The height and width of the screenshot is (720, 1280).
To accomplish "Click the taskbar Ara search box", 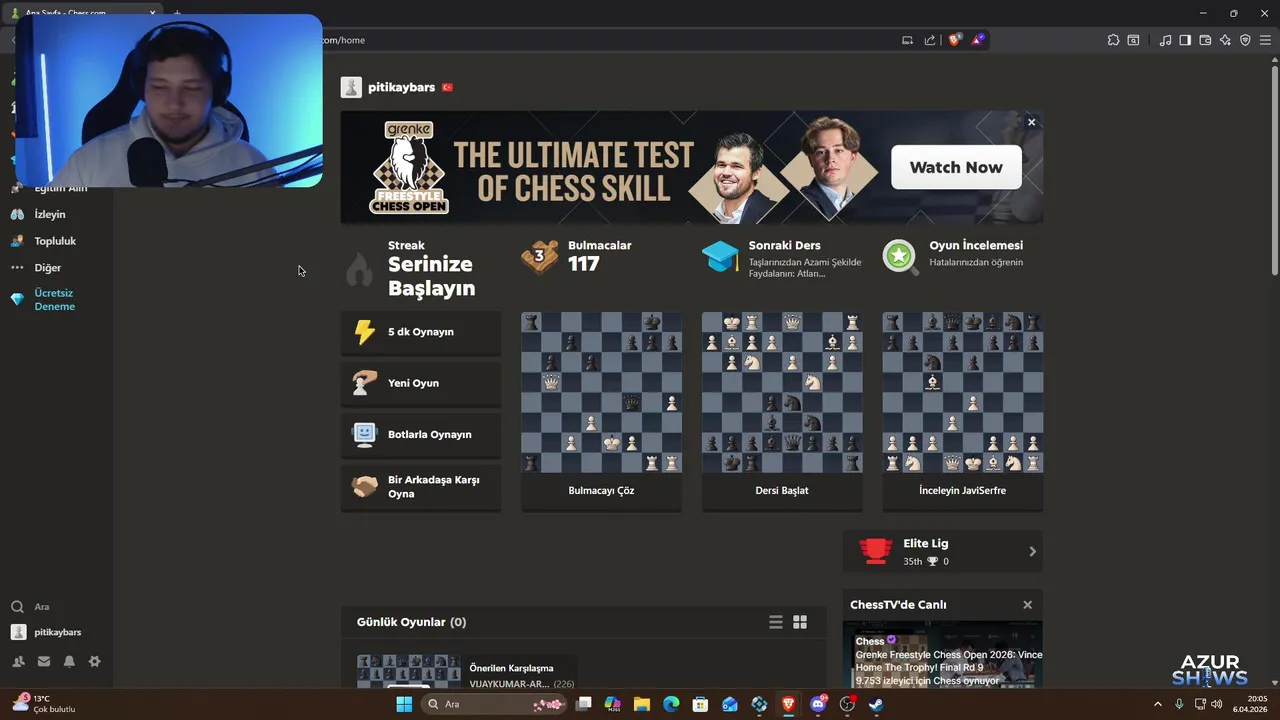I will coord(495,704).
